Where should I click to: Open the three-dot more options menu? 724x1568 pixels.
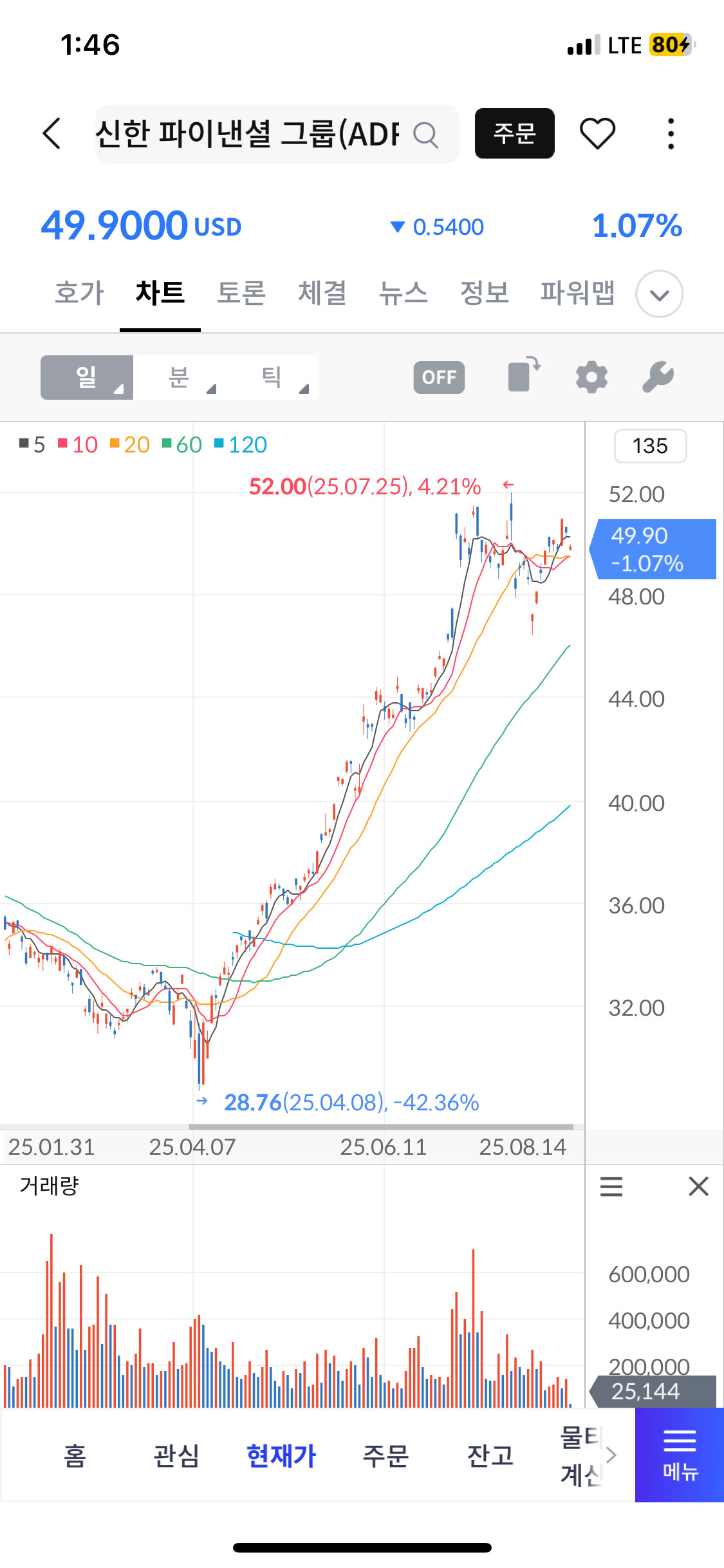[x=671, y=134]
